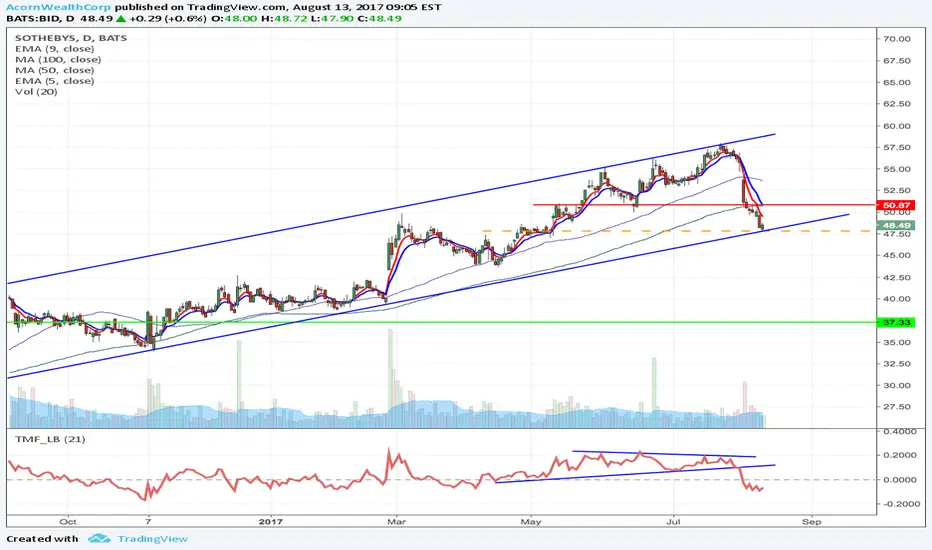Click the TMF_LB (21) indicator label
Viewport: 932px width, 550px height.
click(x=50, y=439)
